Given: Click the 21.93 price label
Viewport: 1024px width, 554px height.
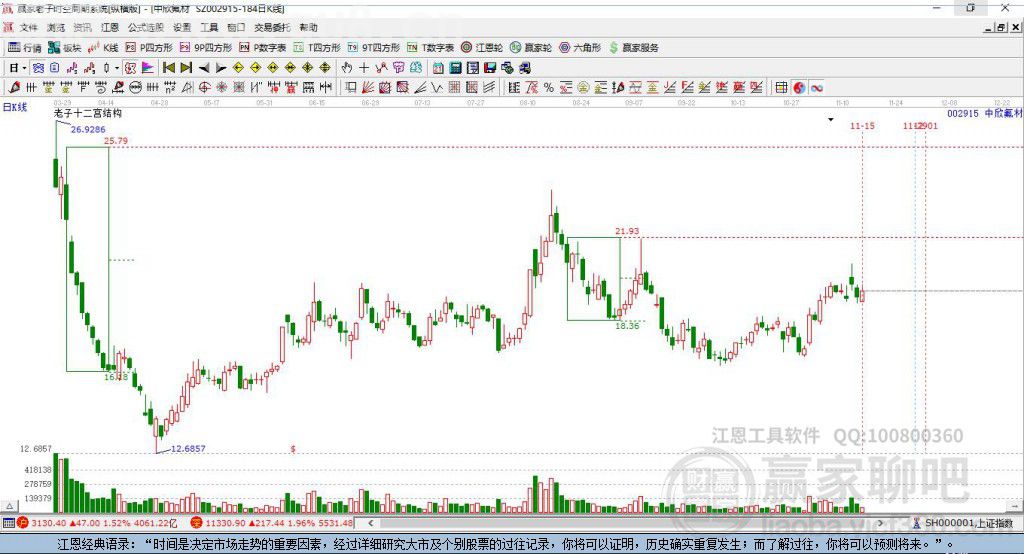Looking at the screenshot, I should pos(627,231).
